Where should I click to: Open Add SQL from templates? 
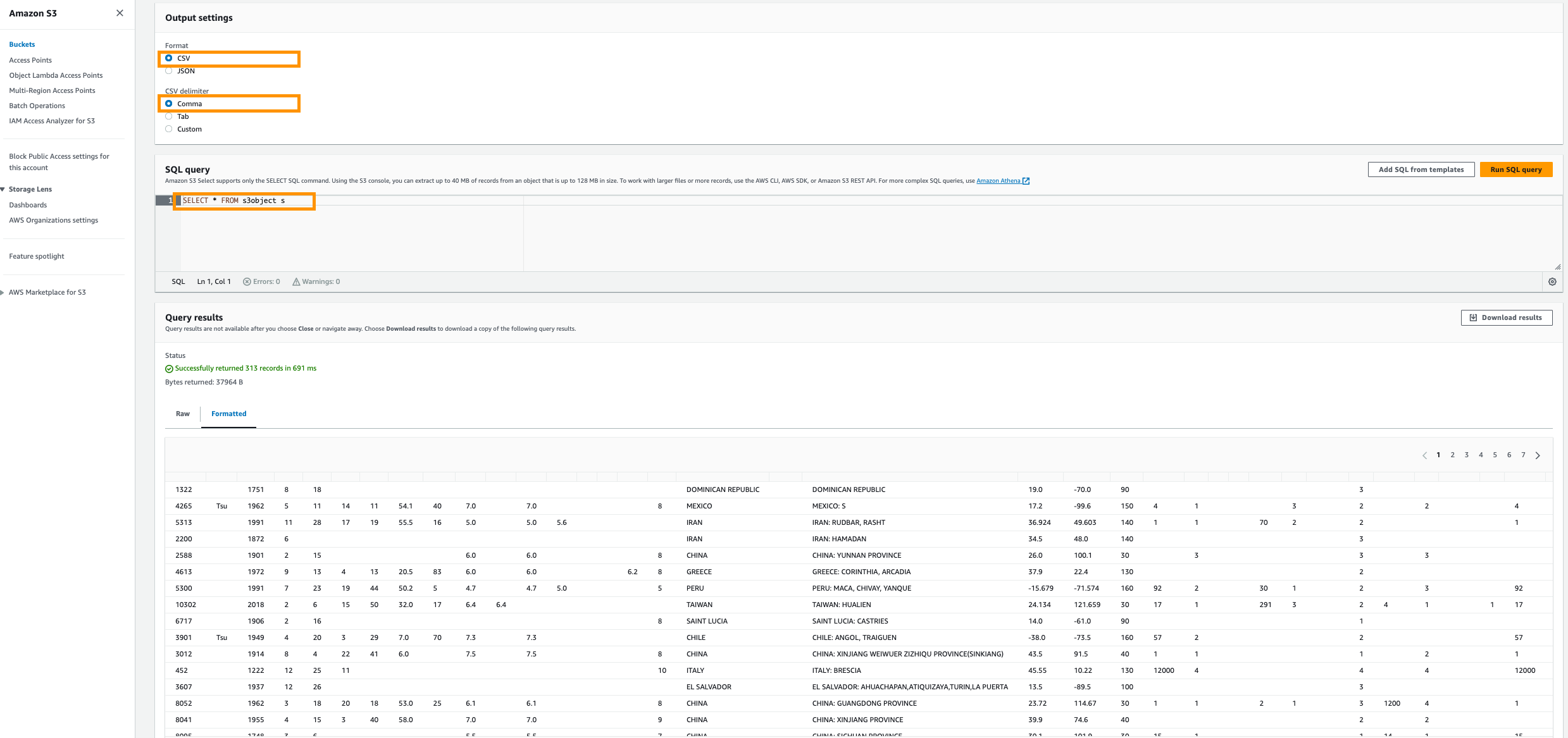(1421, 169)
